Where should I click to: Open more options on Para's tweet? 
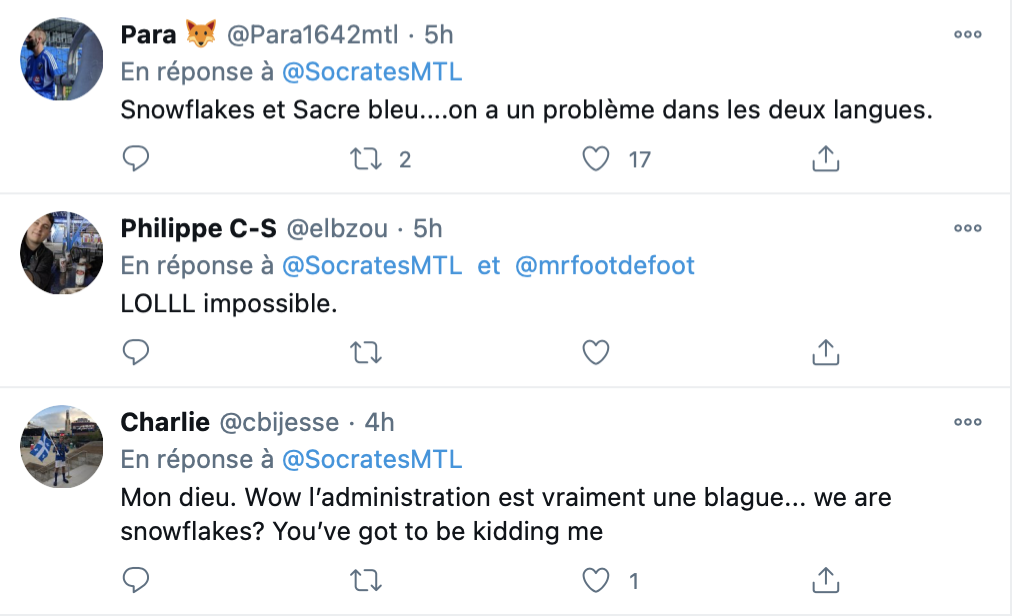(x=967, y=34)
